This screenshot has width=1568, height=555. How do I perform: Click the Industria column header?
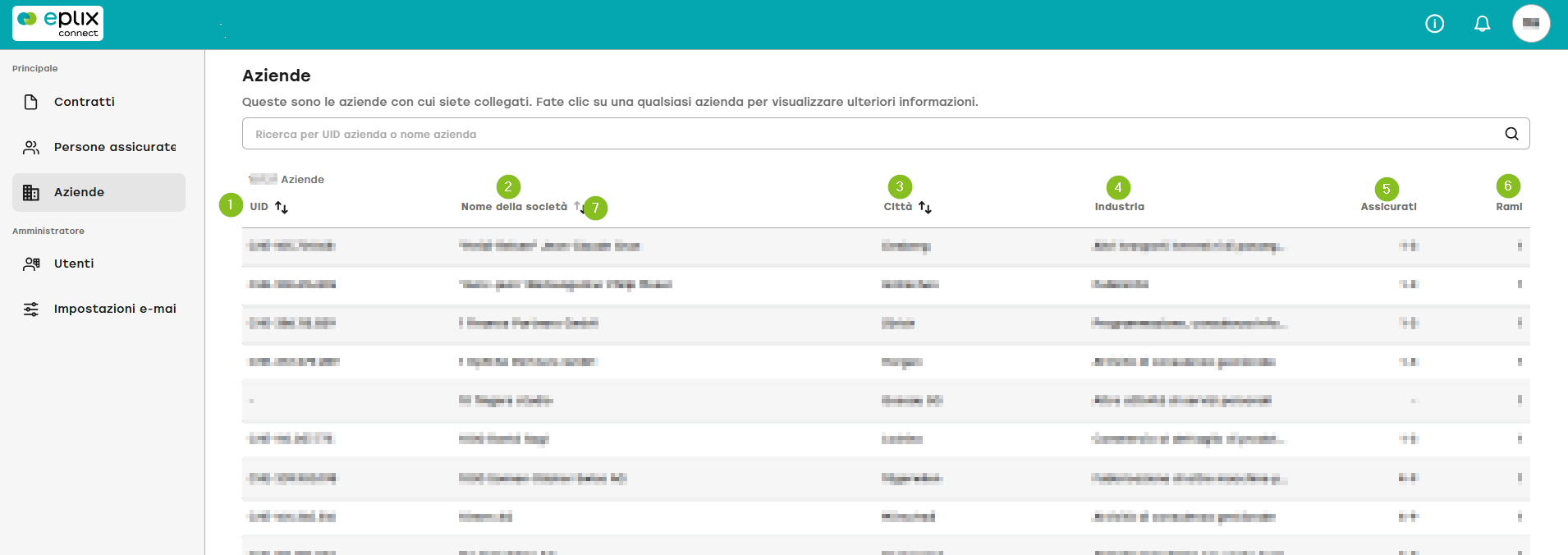coord(1119,207)
